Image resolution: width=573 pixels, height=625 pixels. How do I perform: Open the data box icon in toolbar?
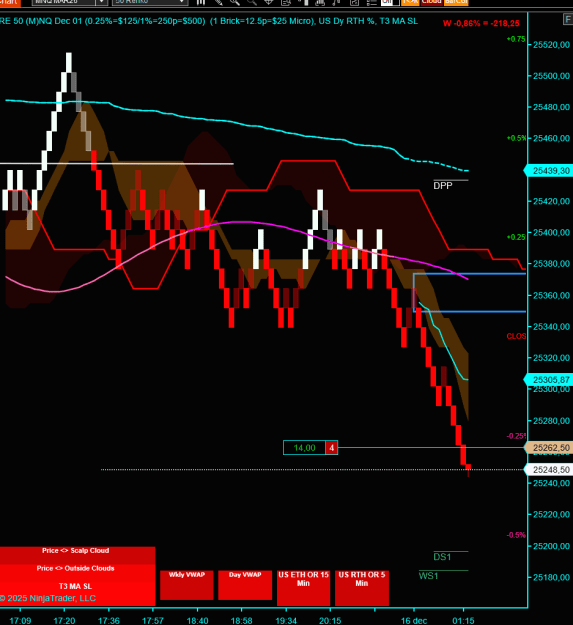pos(286,2)
